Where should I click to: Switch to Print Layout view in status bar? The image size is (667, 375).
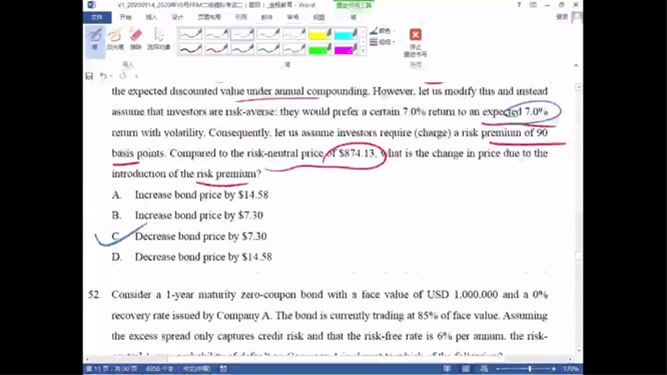[x=466, y=369]
